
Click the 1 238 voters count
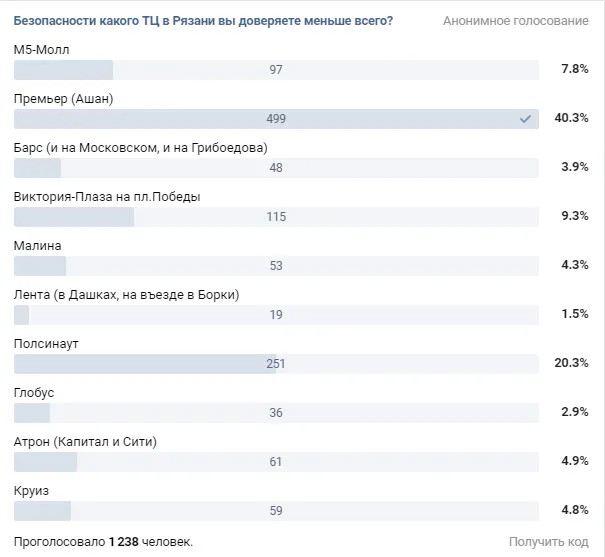pos(123,542)
